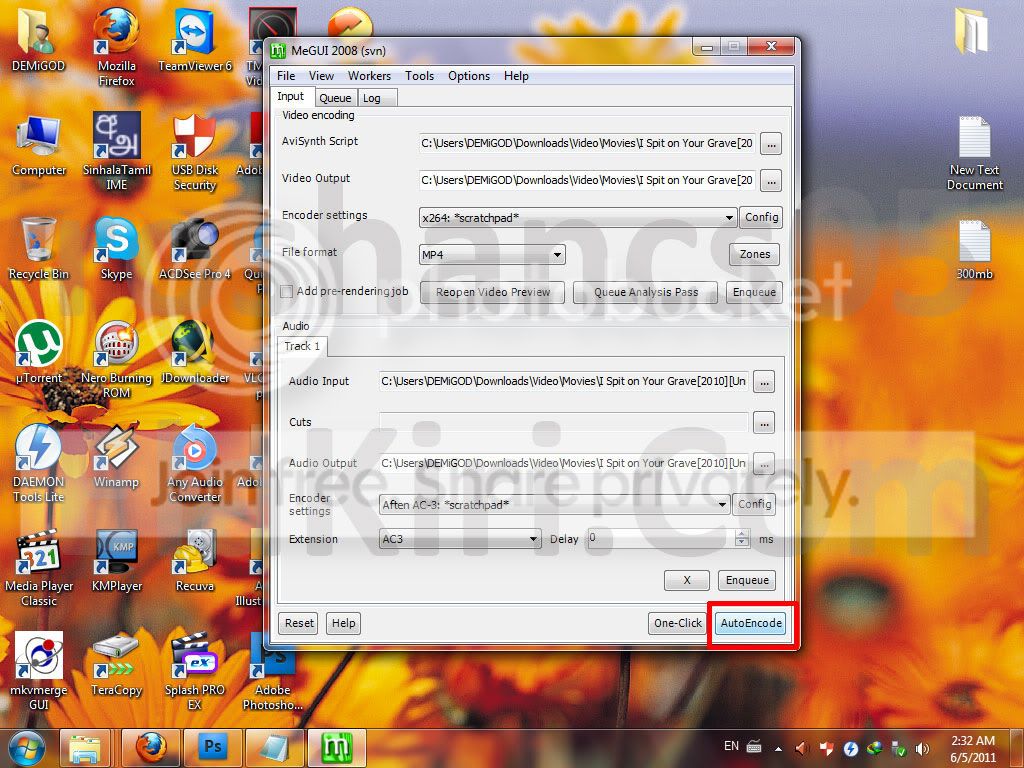
Task: Launch Media Player Classic shortcut
Action: click(39, 568)
